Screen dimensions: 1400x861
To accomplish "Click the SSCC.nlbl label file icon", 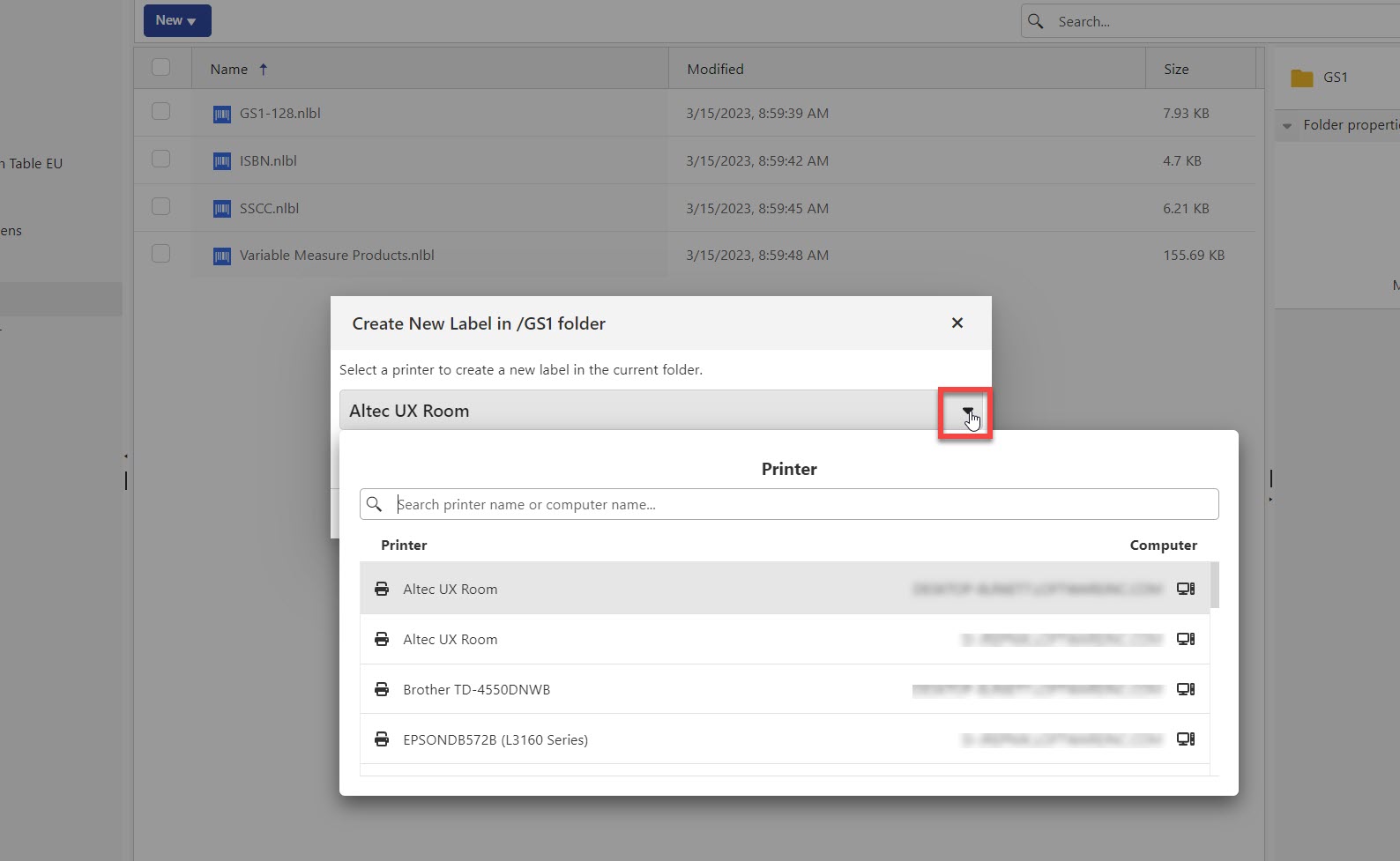I will [222, 209].
